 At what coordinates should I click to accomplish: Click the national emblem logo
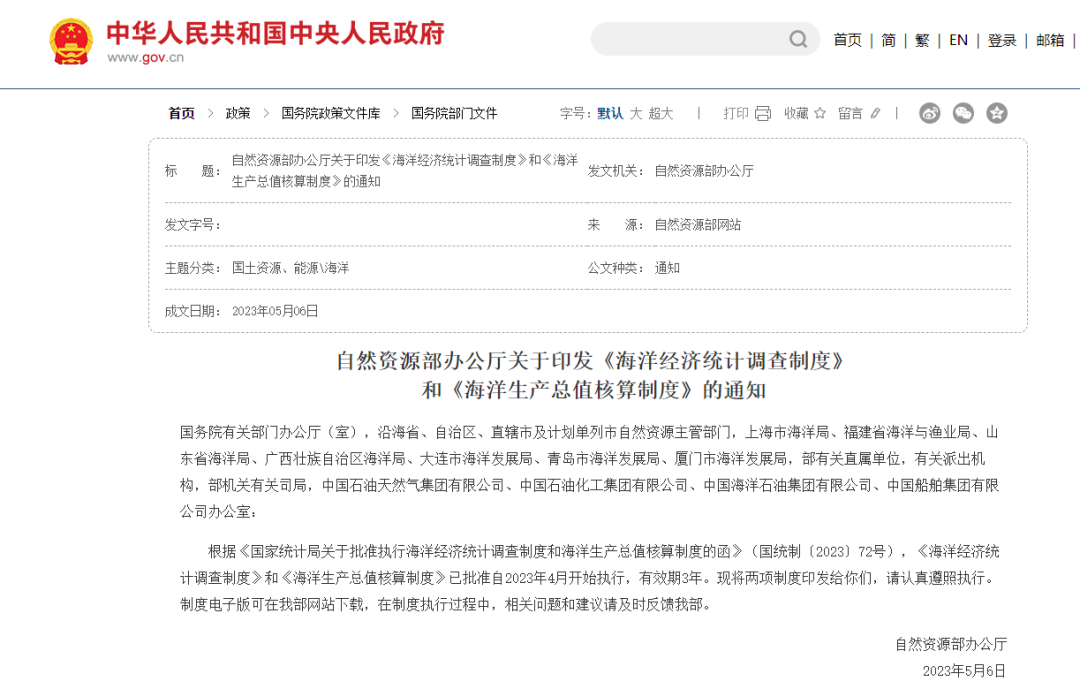click(71, 42)
